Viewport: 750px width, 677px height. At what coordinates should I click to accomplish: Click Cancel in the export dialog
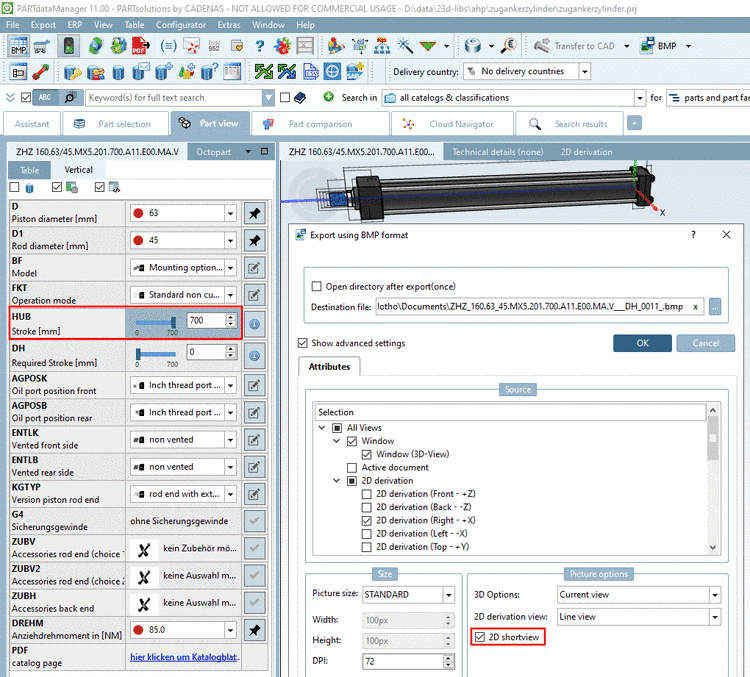click(x=706, y=343)
